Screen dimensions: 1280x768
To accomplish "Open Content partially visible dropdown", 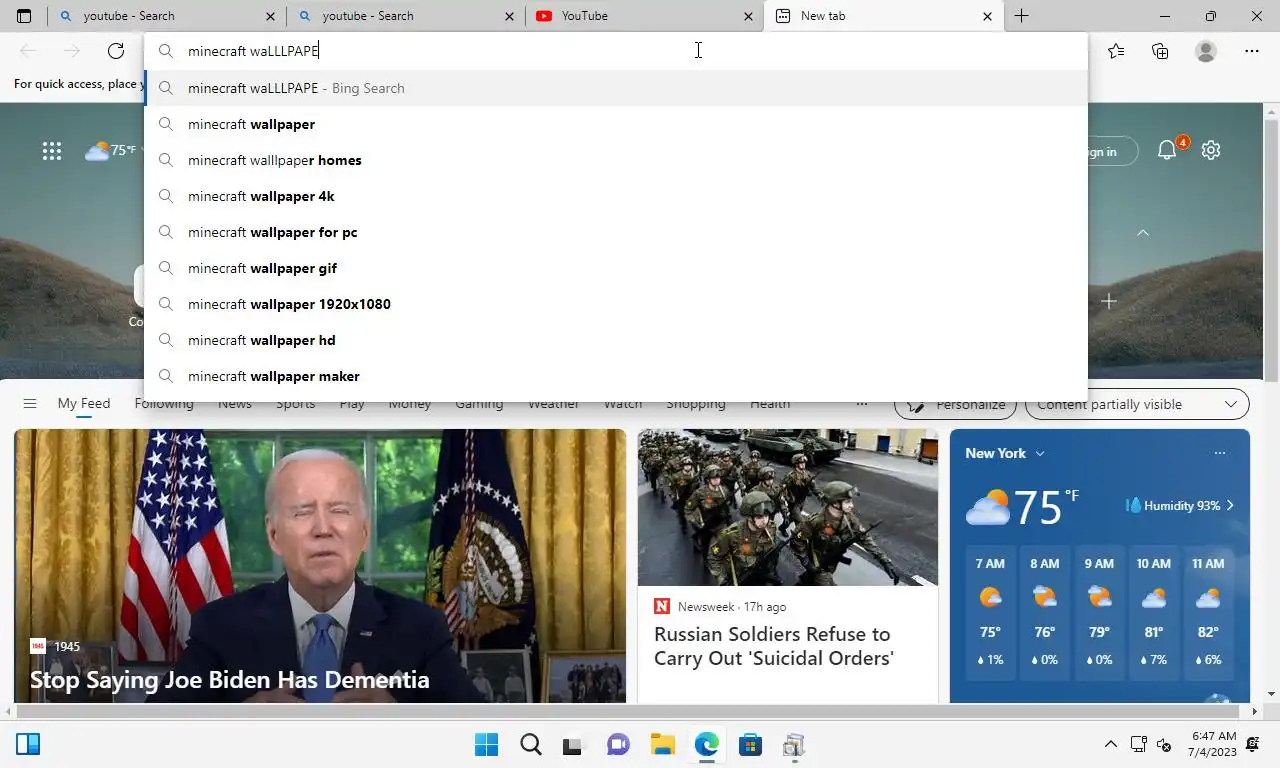I will (x=1137, y=404).
